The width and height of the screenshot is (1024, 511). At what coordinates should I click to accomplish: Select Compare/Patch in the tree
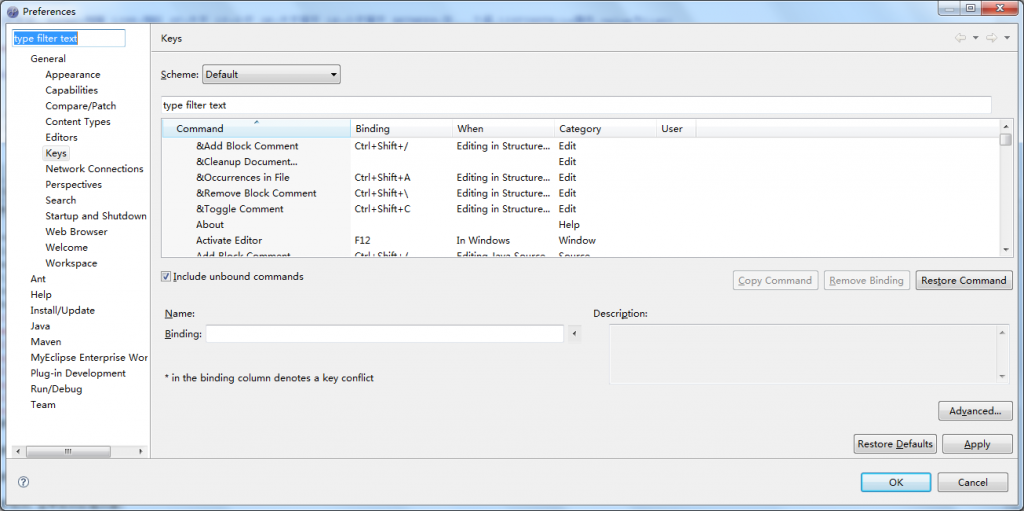81,106
